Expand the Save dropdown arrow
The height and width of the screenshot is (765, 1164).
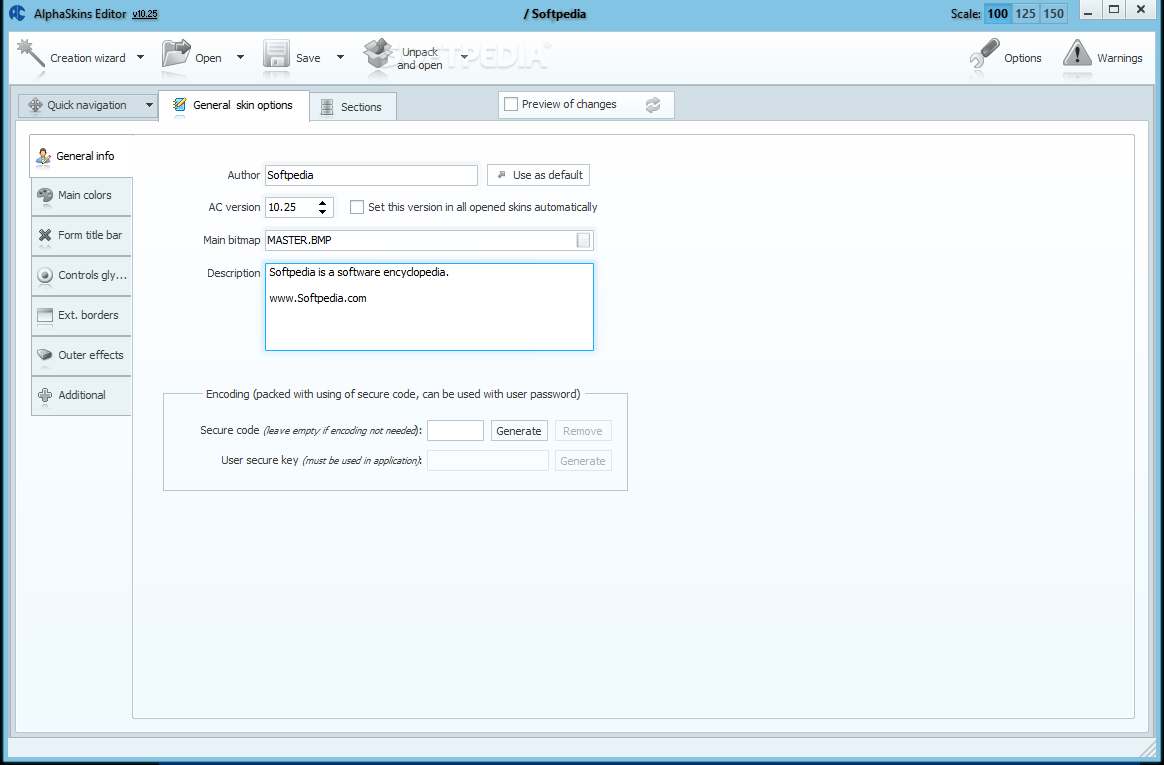(340, 57)
